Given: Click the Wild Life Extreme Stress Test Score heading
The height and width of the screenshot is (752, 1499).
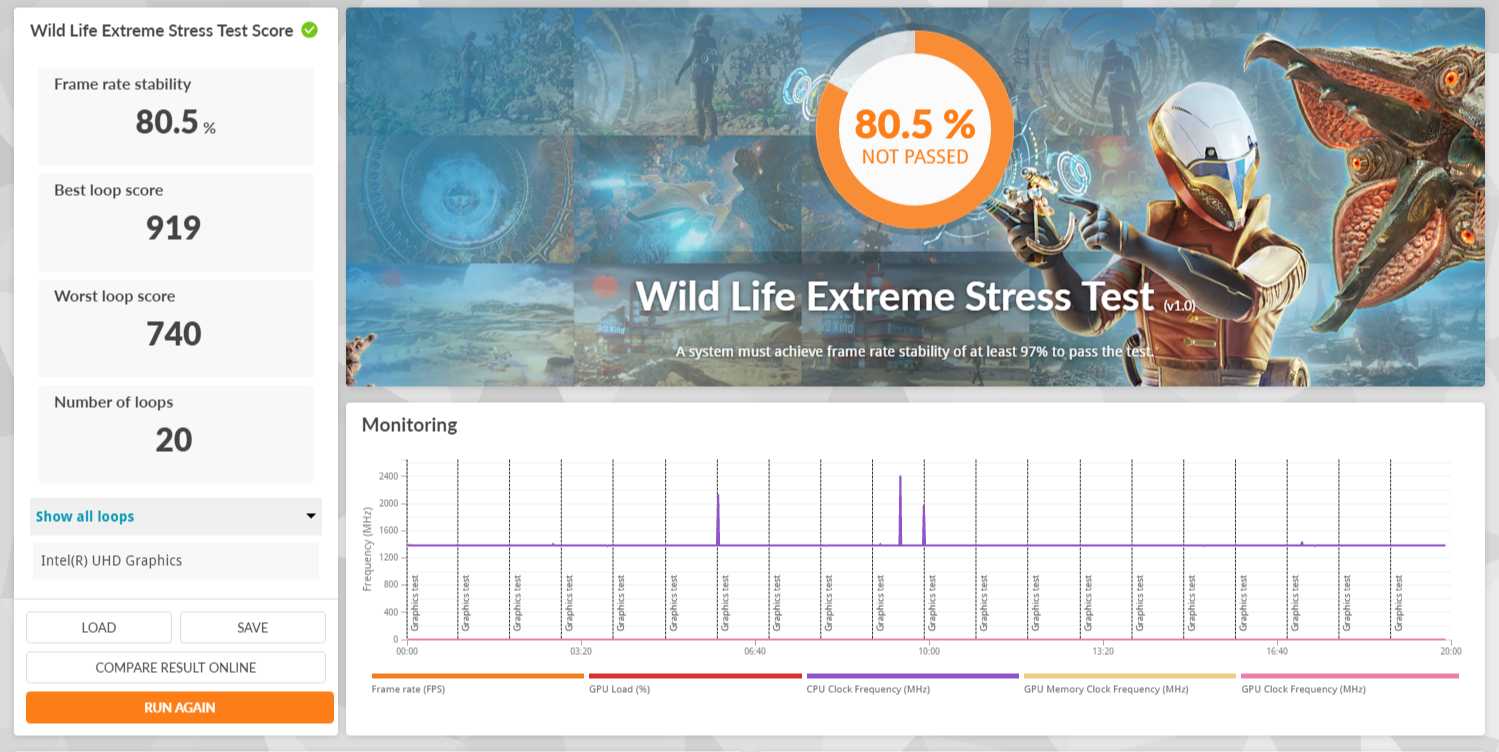Looking at the screenshot, I should coord(162,30).
